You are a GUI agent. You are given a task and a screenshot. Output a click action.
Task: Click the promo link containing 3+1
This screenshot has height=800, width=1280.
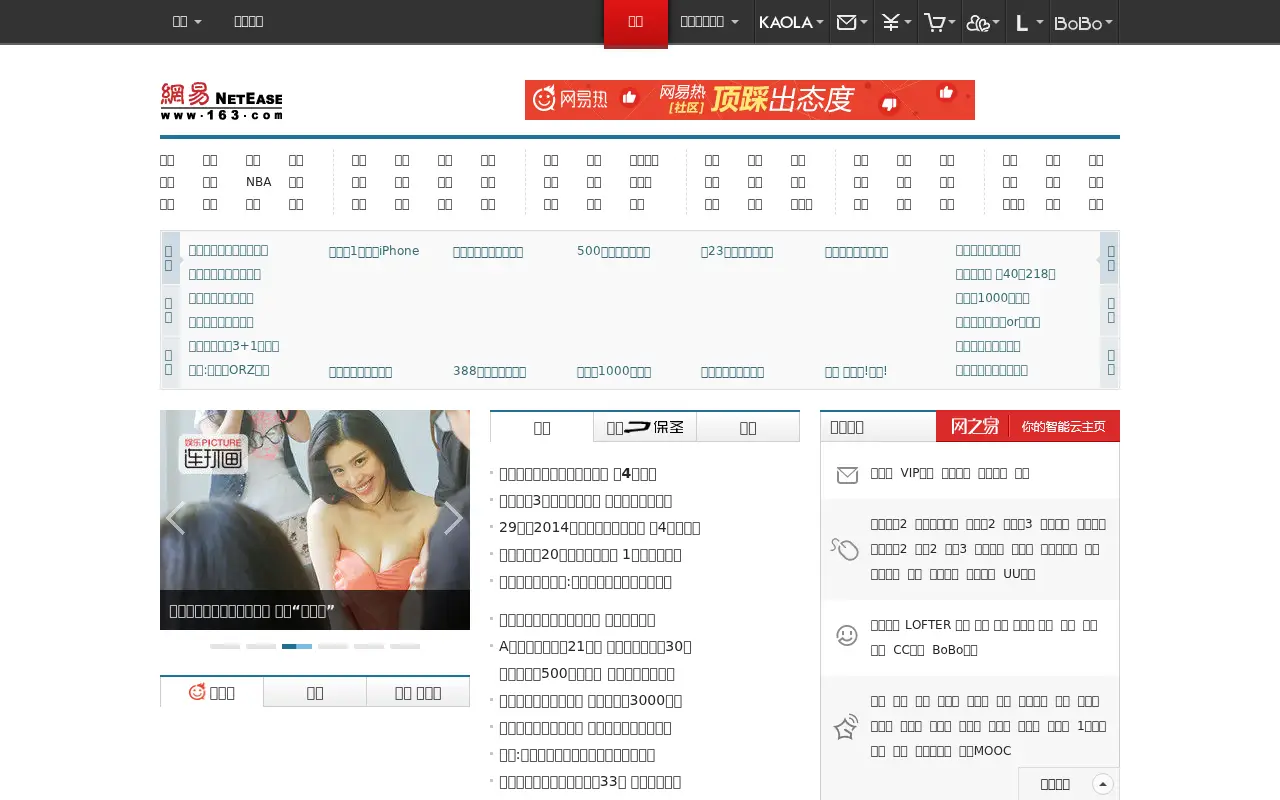click(x=234, y=346)
